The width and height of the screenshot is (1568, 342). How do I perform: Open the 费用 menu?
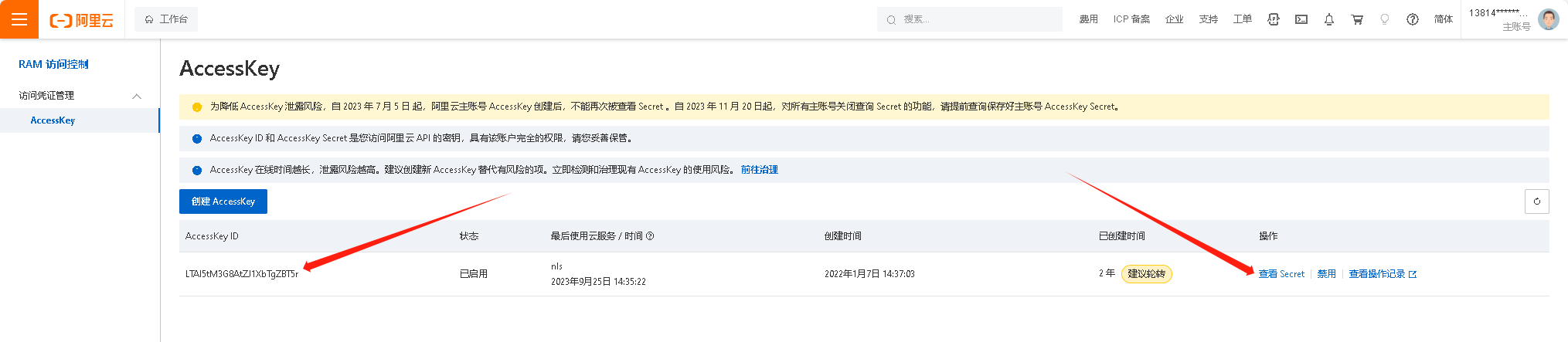(x=1088, y=19)
